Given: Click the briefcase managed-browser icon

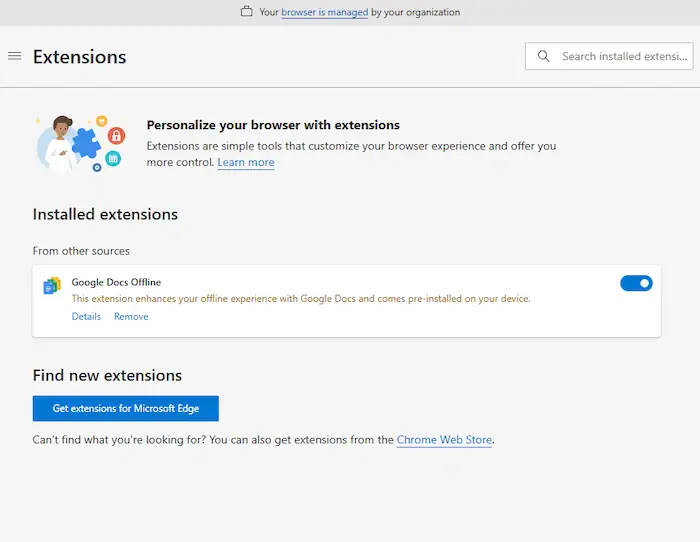Looking at the screenshot, I should [x=247, y=12].
